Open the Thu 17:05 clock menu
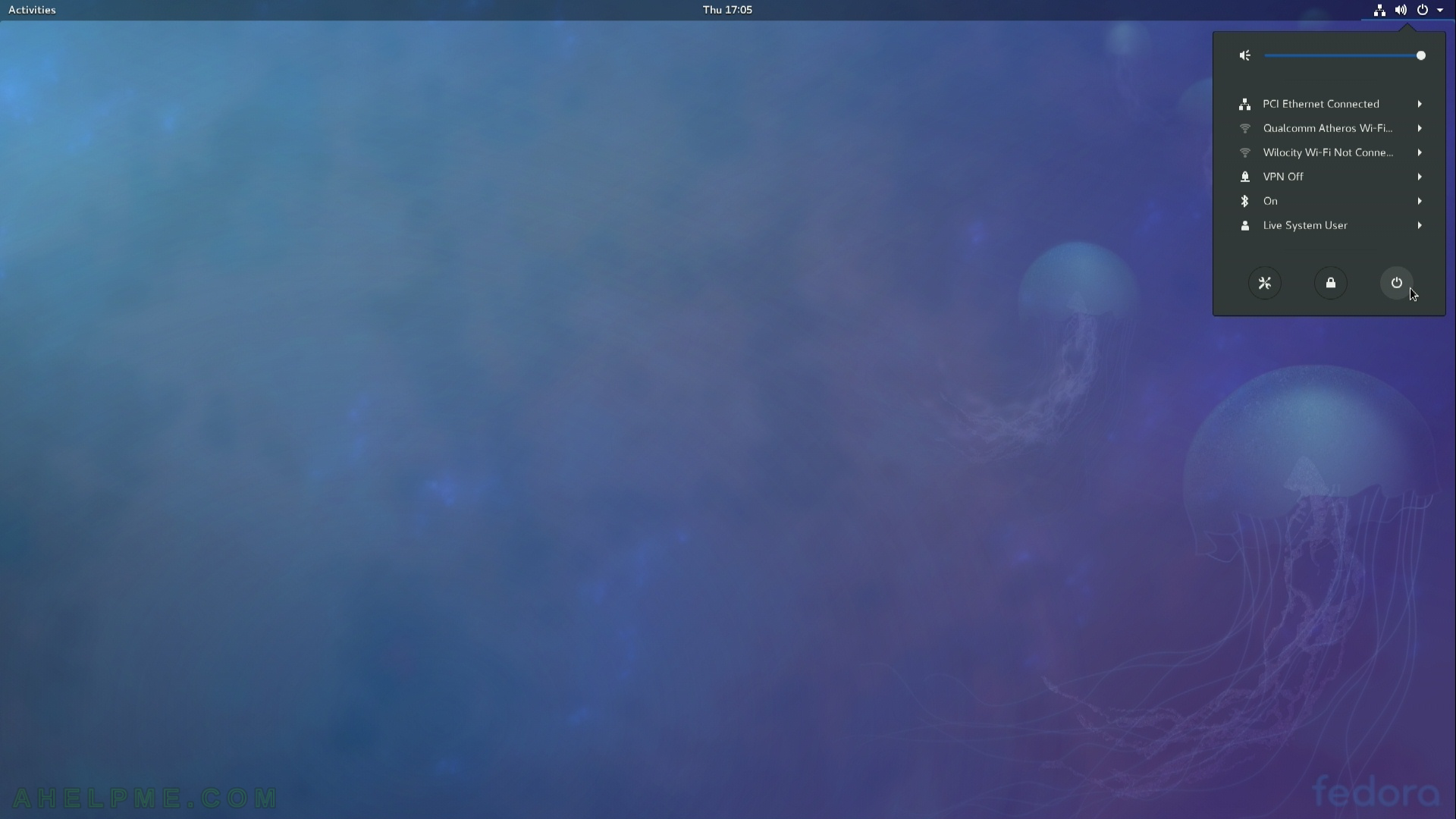 (727, 10)
